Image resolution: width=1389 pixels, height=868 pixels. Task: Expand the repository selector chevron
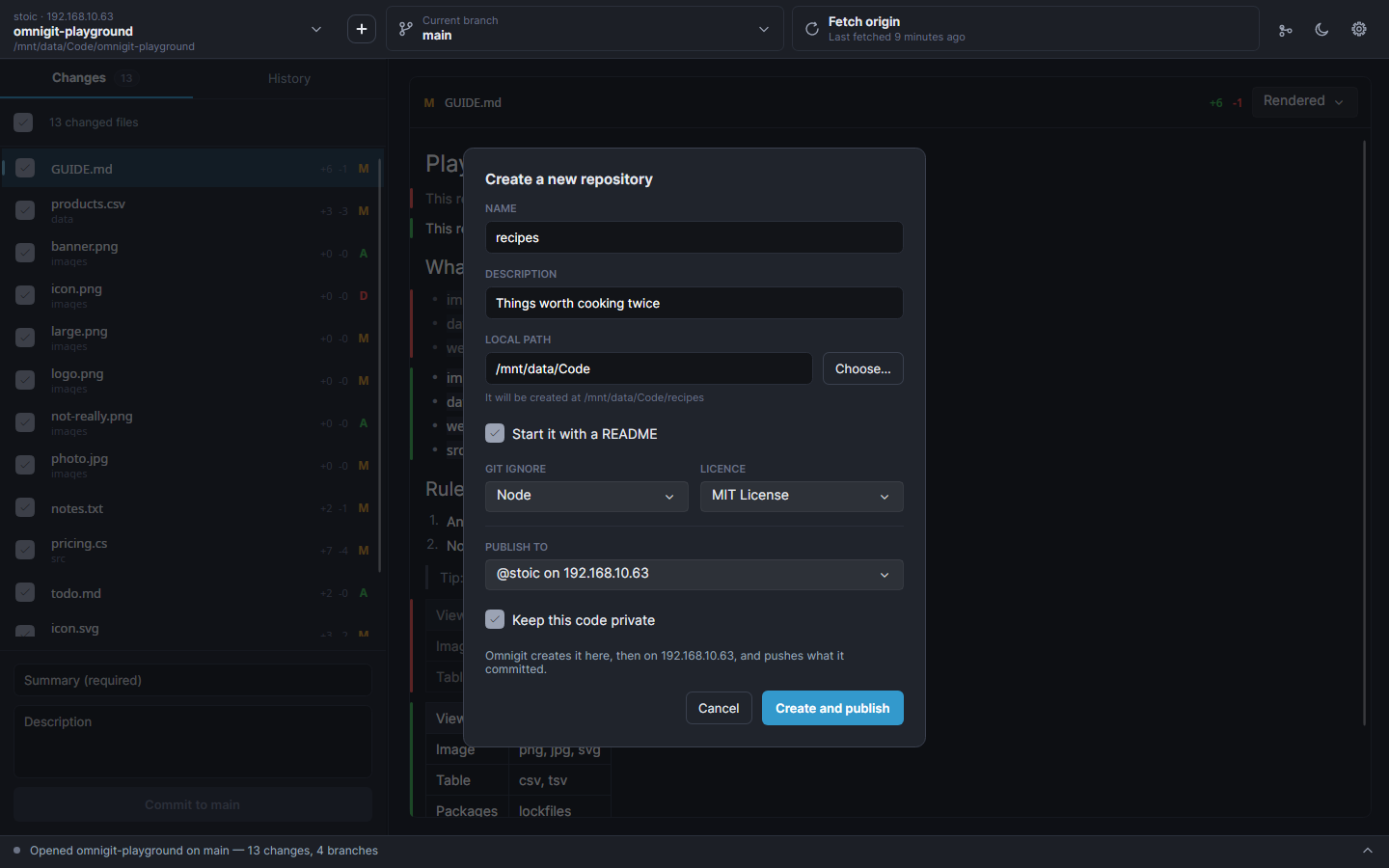coord(315,30)
